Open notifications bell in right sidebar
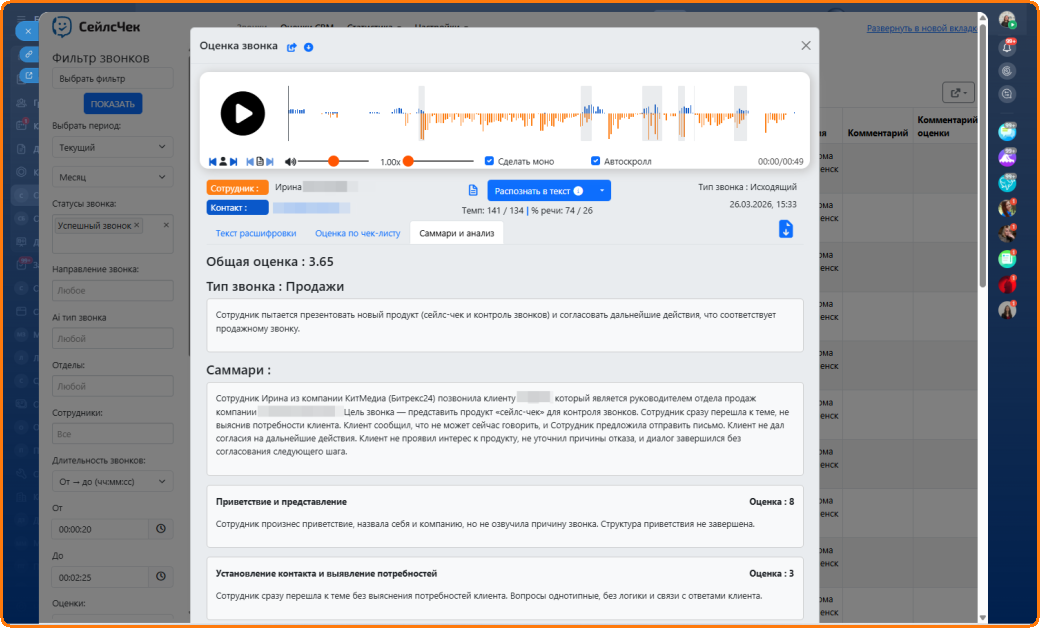Viewport: 1040px width, 628px height. click(x=1007, y=46)
